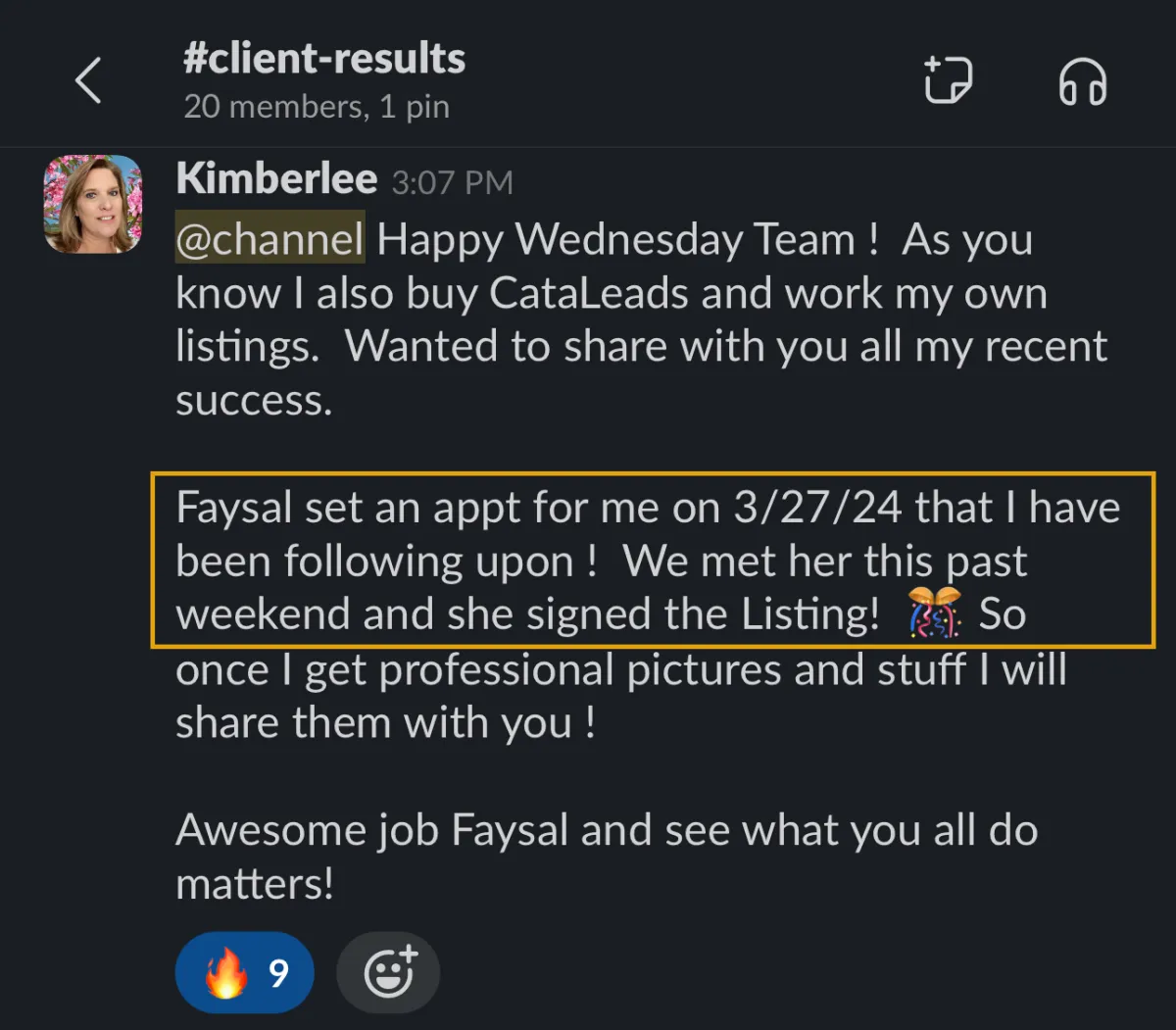The image size is (1176, 1030).
Task: Tap the word "success." in the first paragraph
Action: (254, 400)
